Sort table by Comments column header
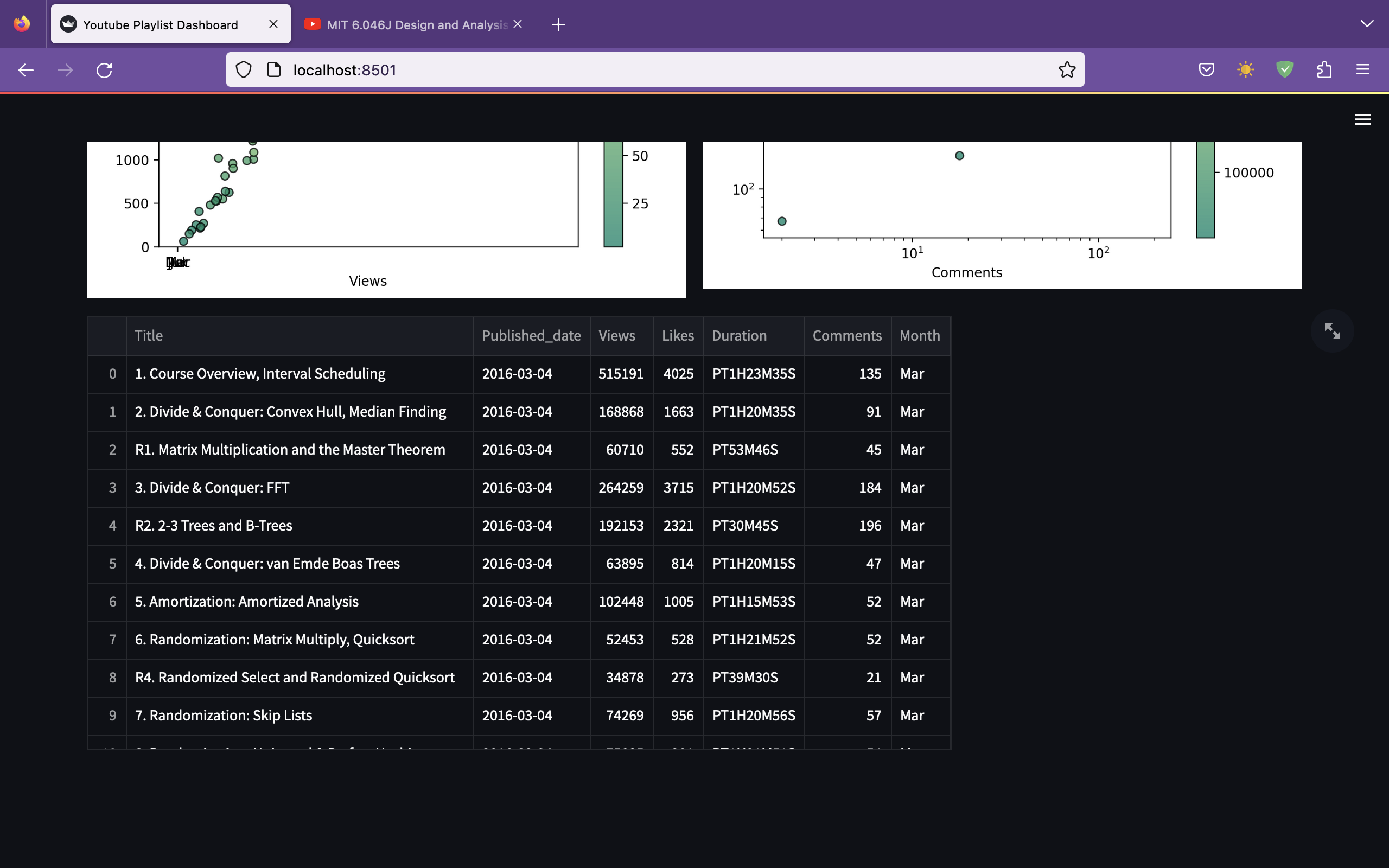Image resolution: width=1389 pixels, height=868 pixels. [846, 336]
